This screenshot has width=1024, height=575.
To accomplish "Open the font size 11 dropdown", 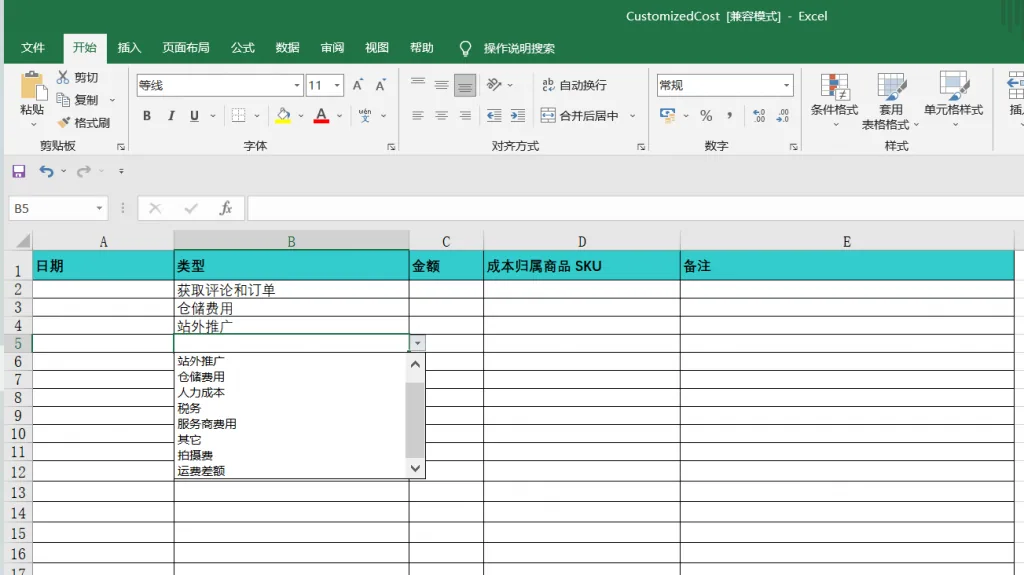I will [337, 85].
